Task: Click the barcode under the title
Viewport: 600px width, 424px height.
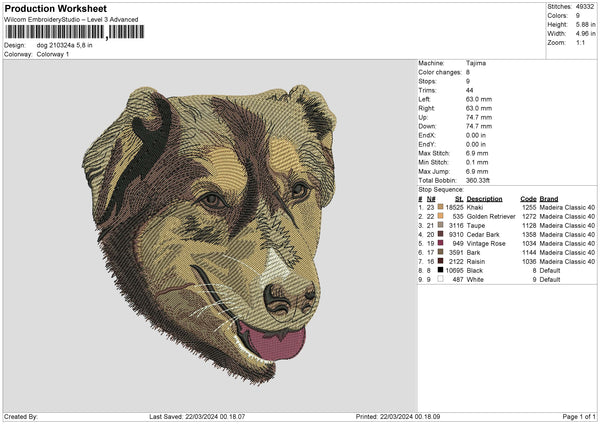Action: click(x=74, y=33)
